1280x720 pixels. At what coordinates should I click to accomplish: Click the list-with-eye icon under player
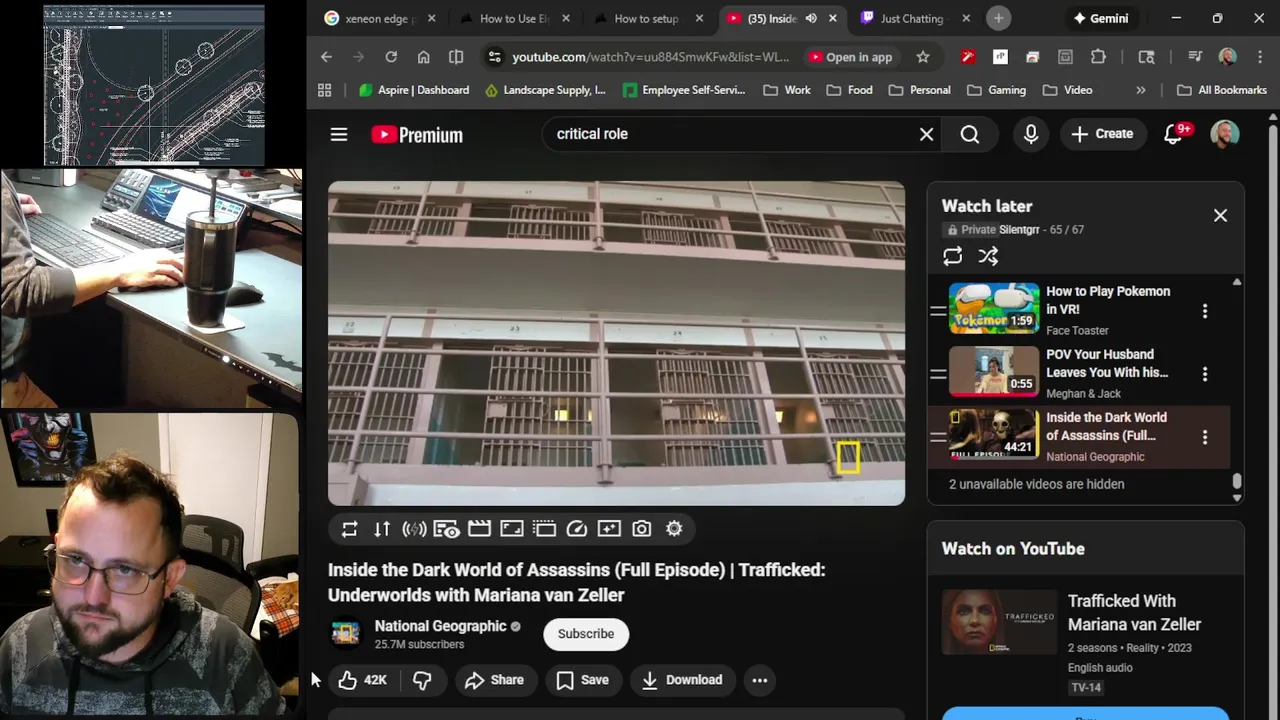(446, 529)
